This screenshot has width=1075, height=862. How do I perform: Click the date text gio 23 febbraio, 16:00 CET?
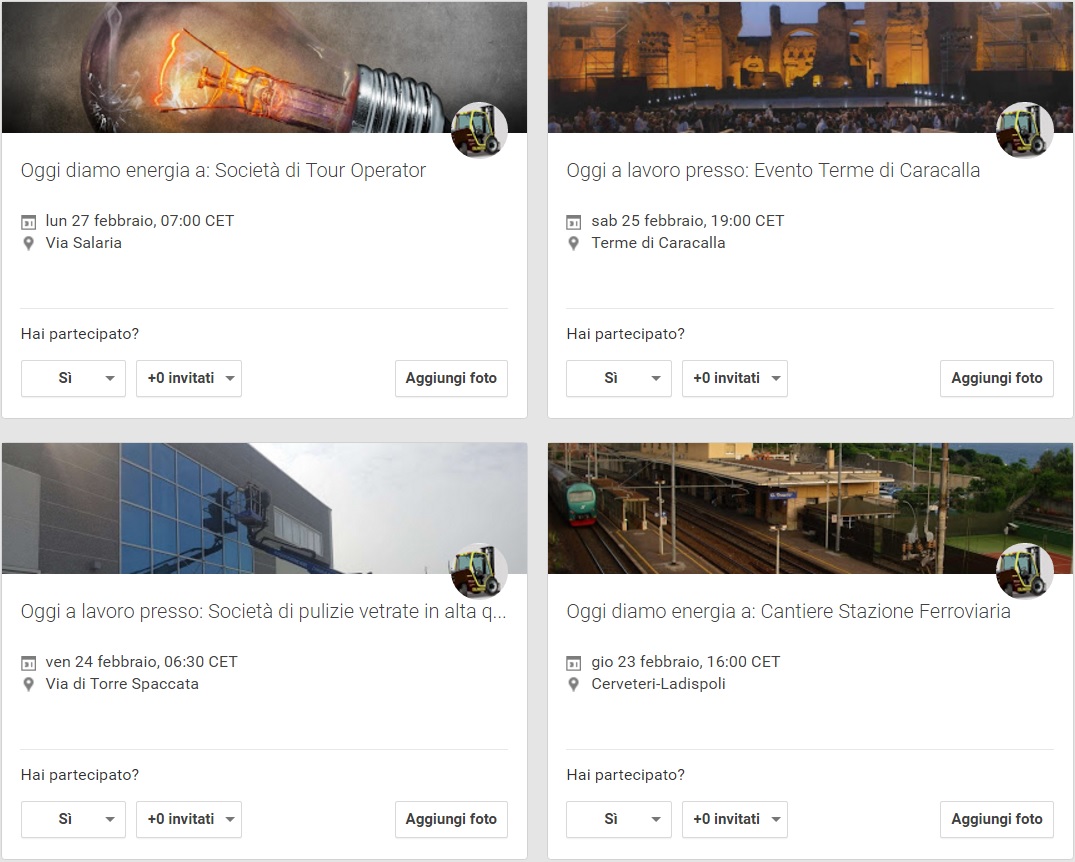686,662
